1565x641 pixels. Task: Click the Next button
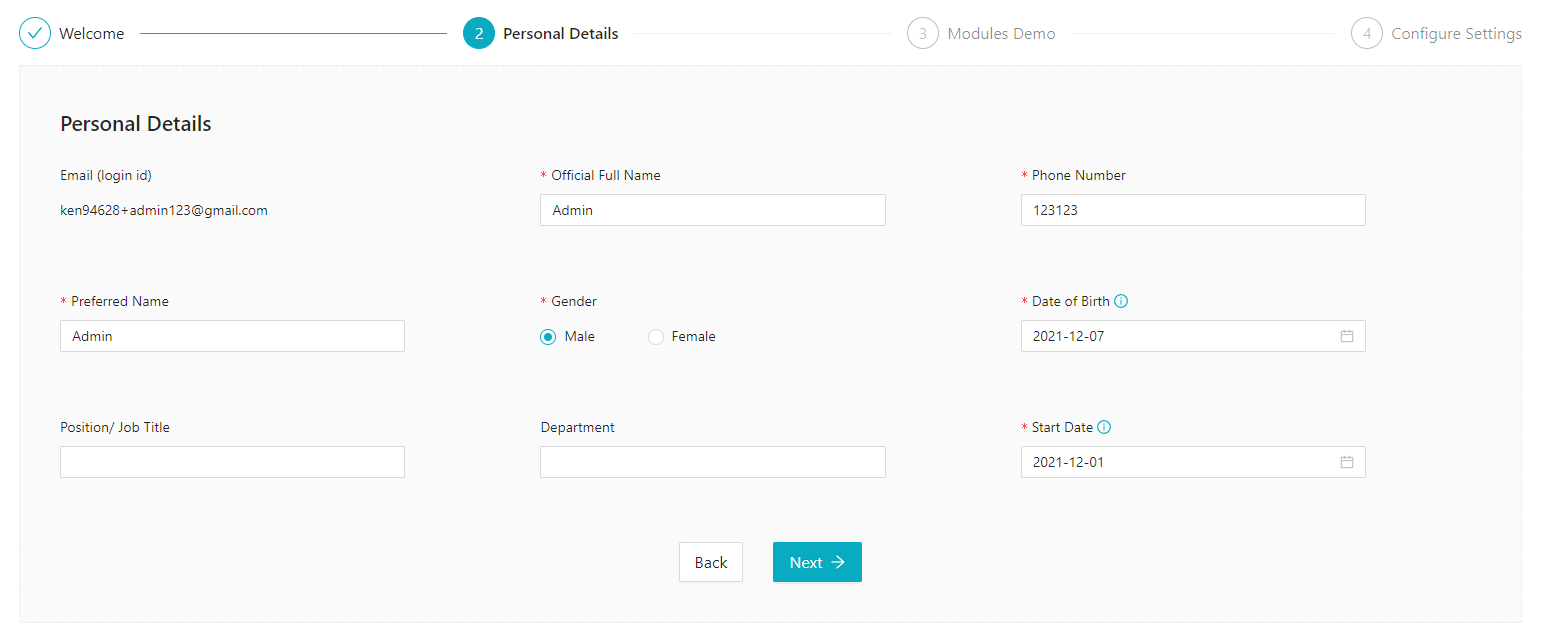click(817, 562)
